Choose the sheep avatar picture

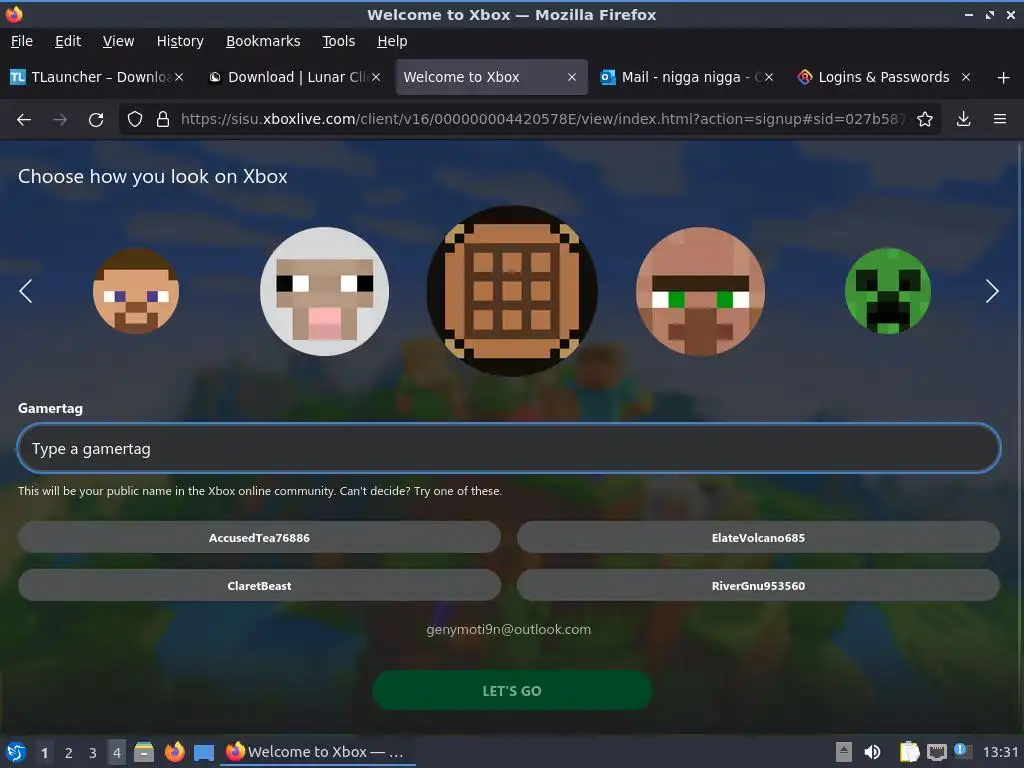pyautogui.click(x=325, y=291)
